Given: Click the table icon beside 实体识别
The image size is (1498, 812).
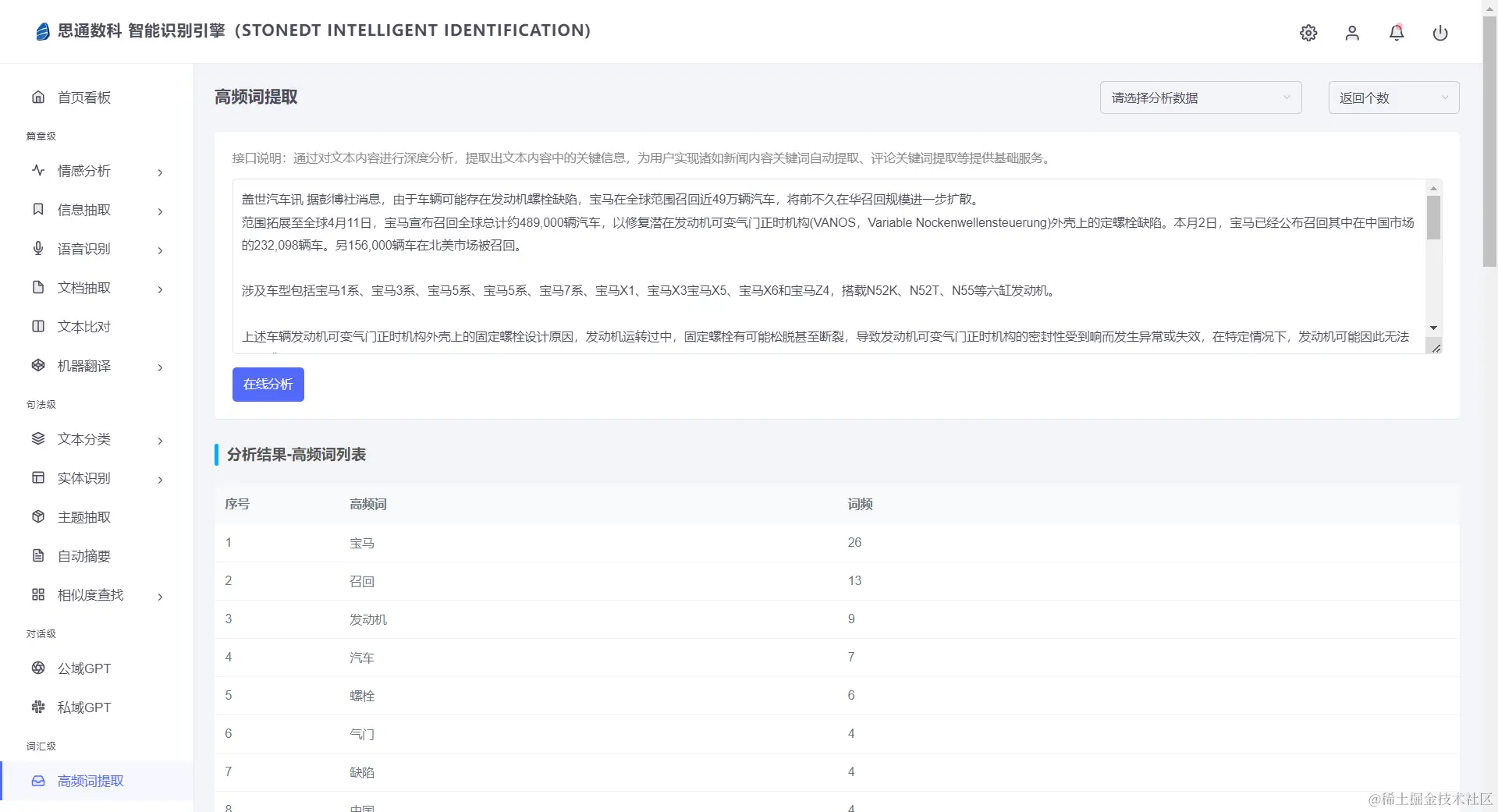Looking at the screenshot, I should click(38, 477).
